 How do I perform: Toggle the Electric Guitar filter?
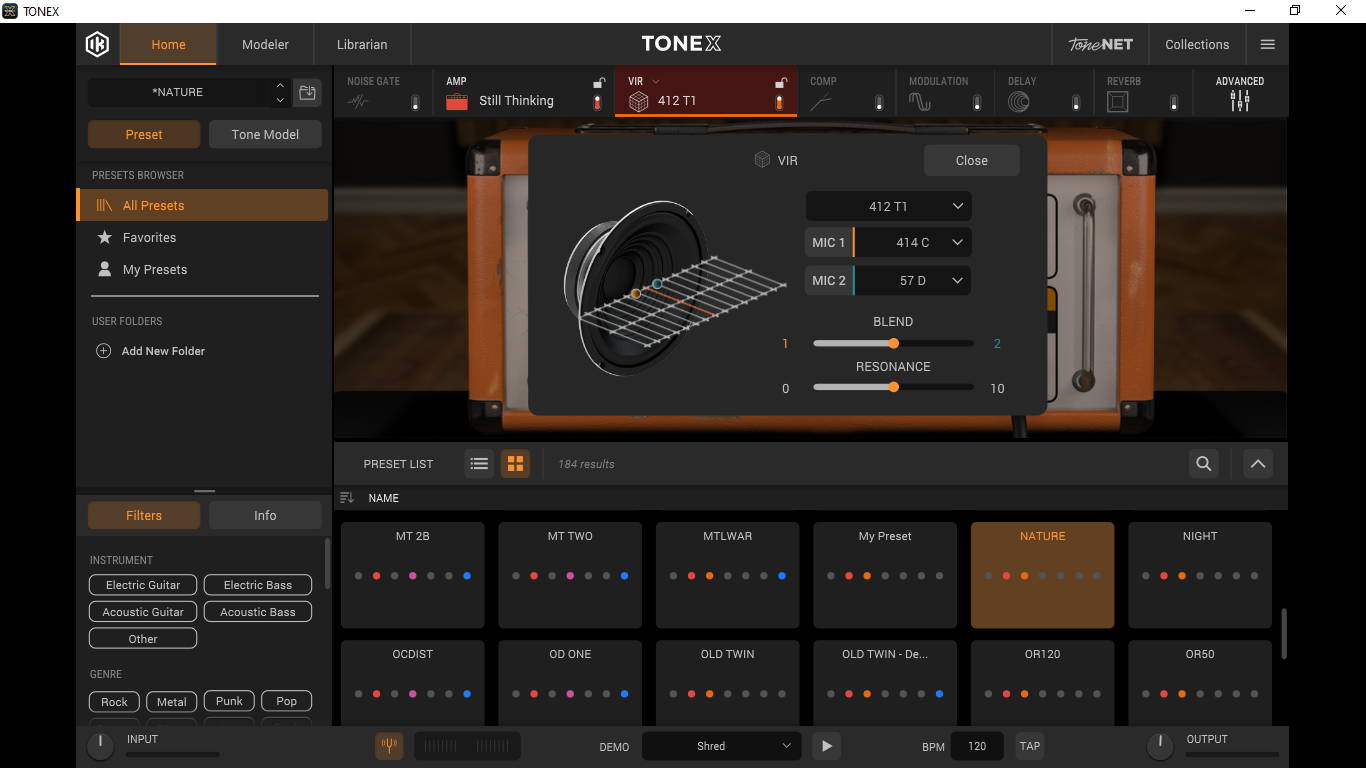tap(143, 585)
